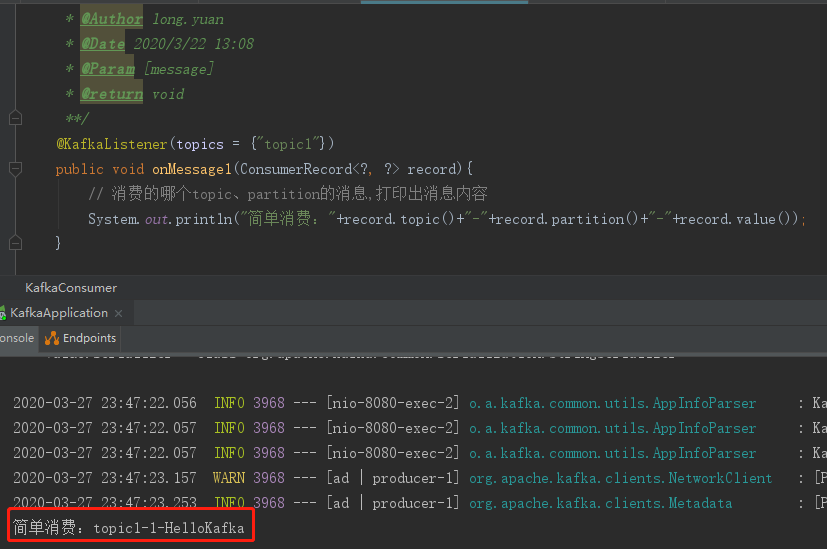Click the @Date Javadoc tag

[103, 44]
